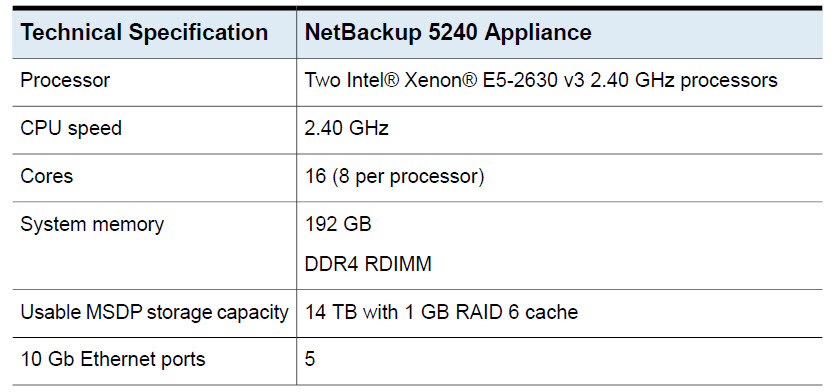Click the word RDIMM in memory cell

398,264
